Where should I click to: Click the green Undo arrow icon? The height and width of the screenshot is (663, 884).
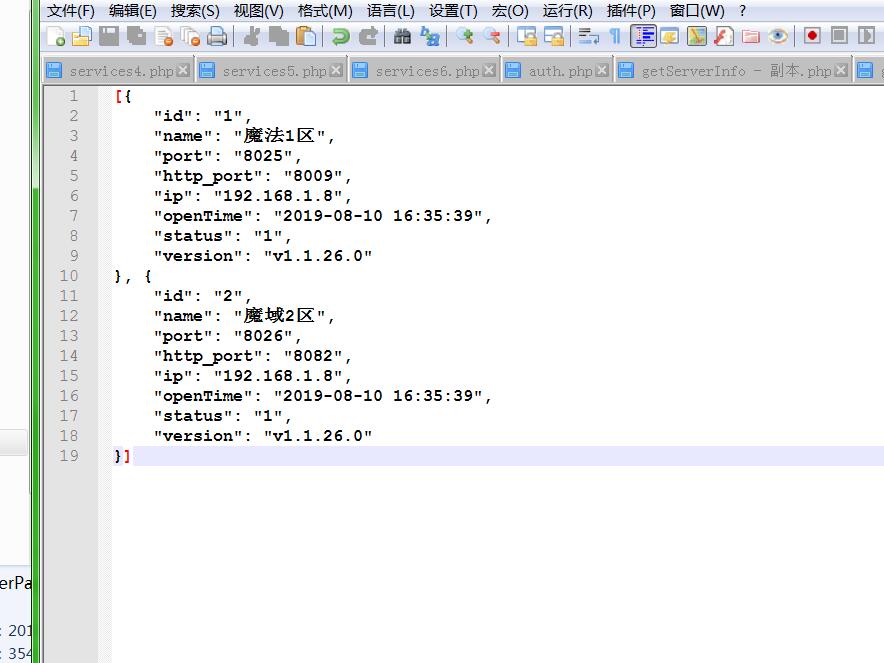coord(341,37)
